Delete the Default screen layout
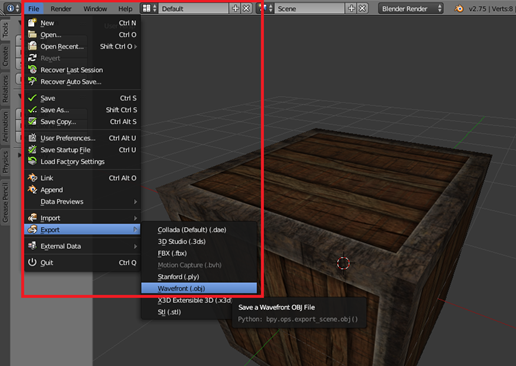The width and height of the screenshot is (516, 366). (x=246, y=8)
